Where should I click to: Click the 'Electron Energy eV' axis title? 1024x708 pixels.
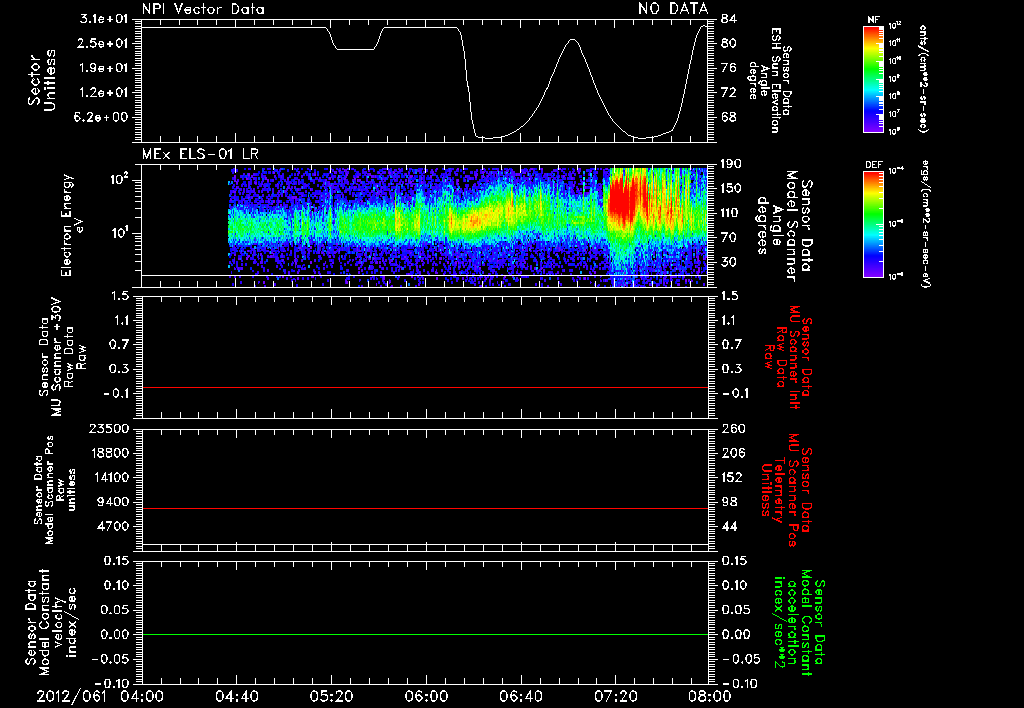pyautogui.click(x=74, y=225)
